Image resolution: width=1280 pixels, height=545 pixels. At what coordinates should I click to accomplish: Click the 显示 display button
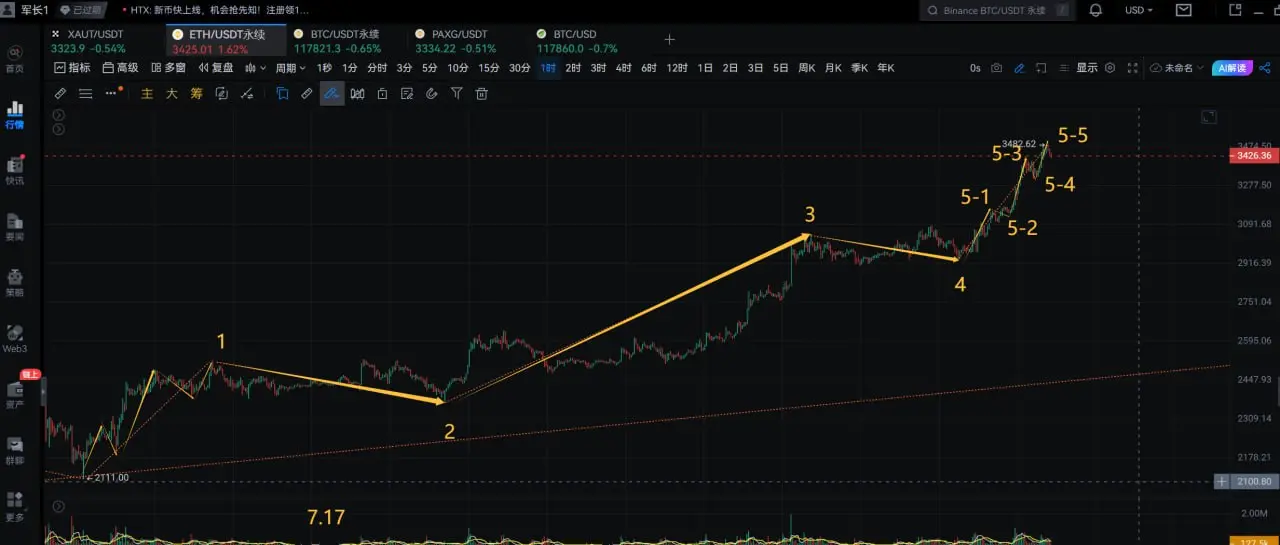[1086, 68]
